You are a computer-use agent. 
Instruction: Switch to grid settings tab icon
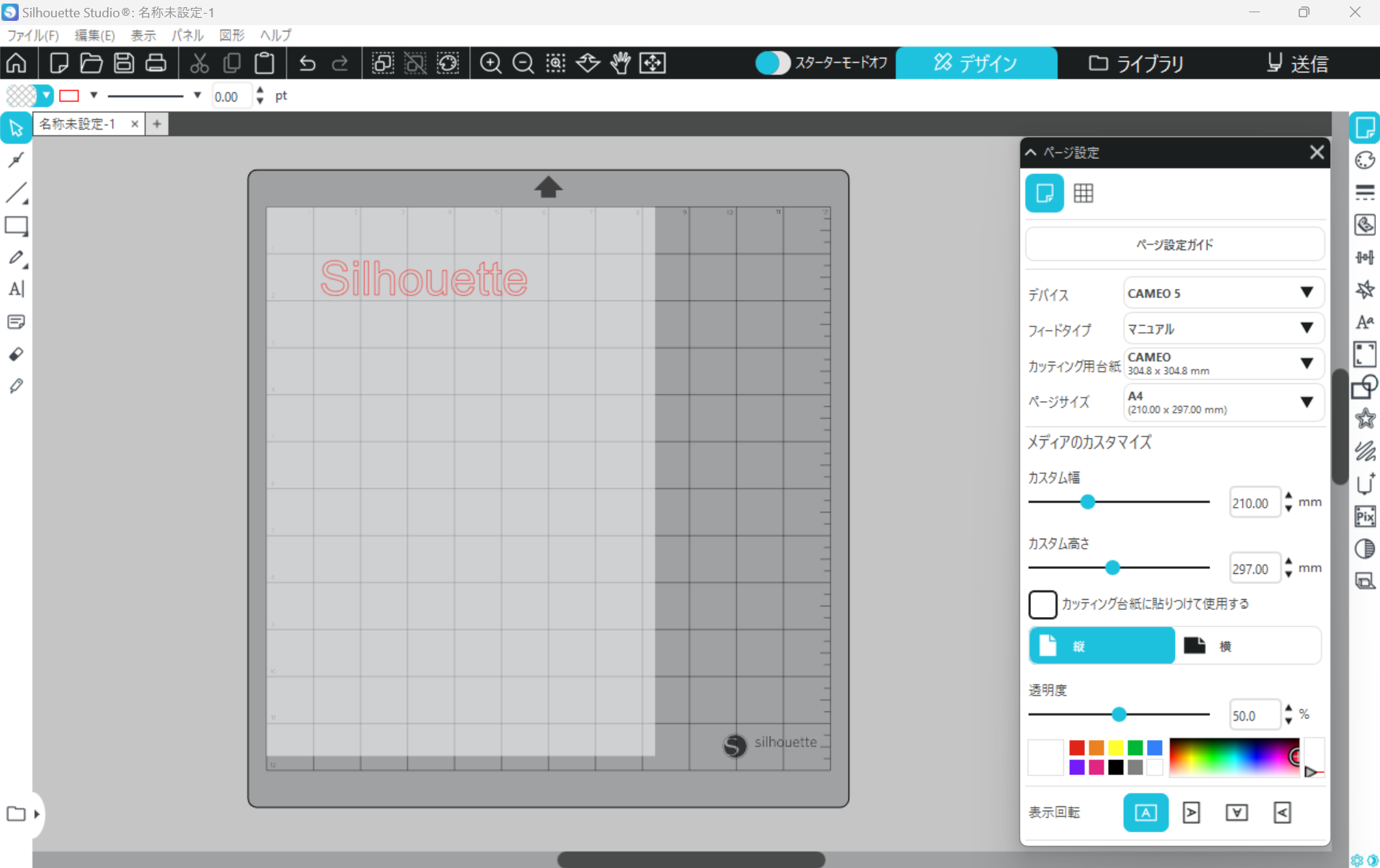1084,193
